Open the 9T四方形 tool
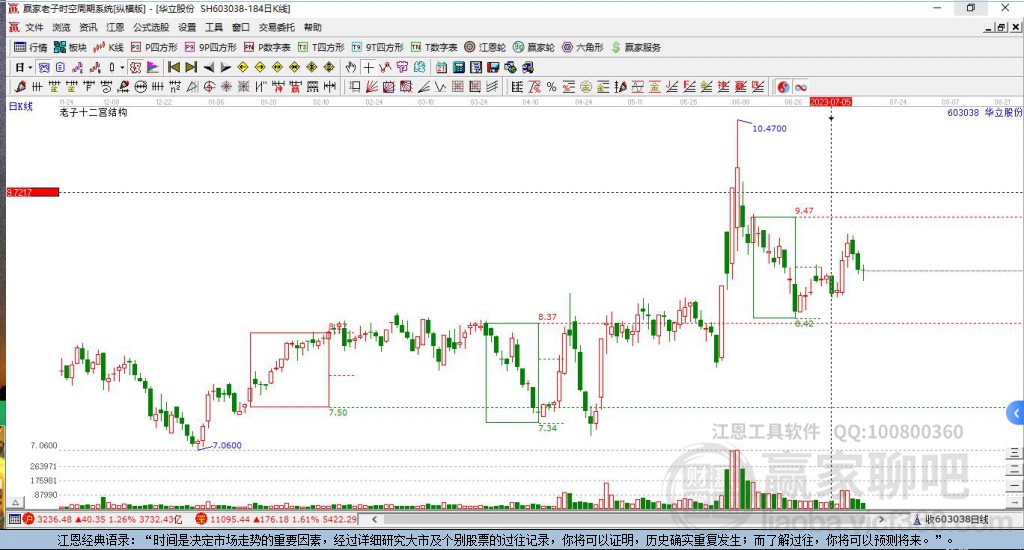The height and width of the screenshot is (550, 1024). point(377,47)
